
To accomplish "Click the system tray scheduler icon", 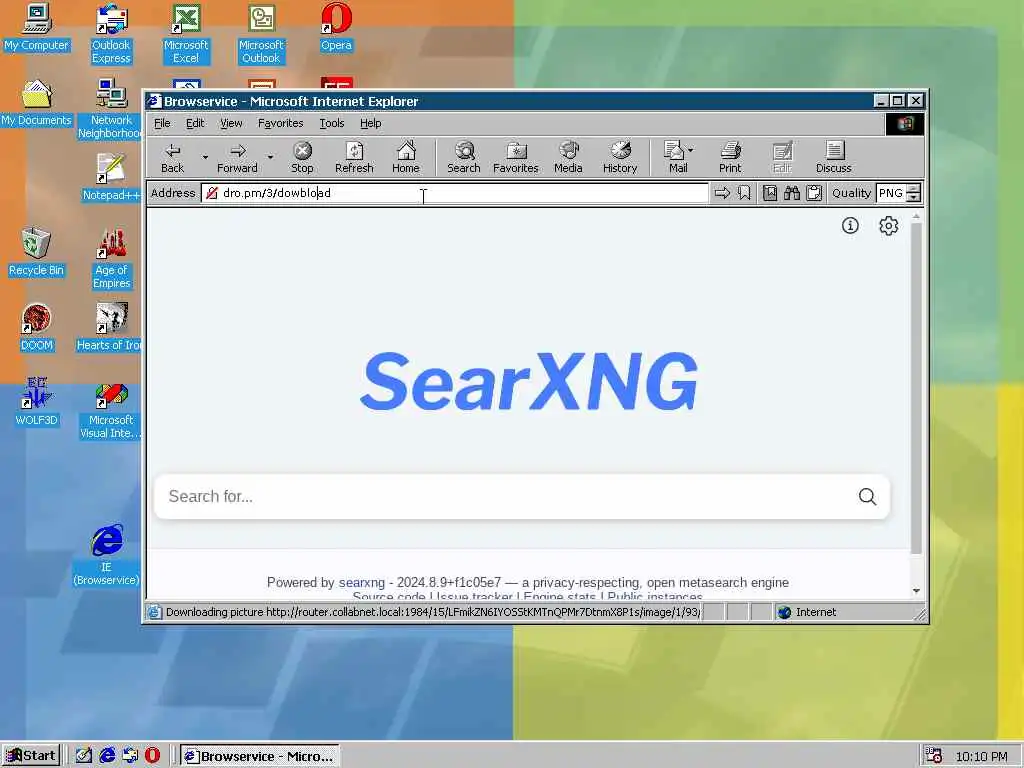I will [933, 756].
